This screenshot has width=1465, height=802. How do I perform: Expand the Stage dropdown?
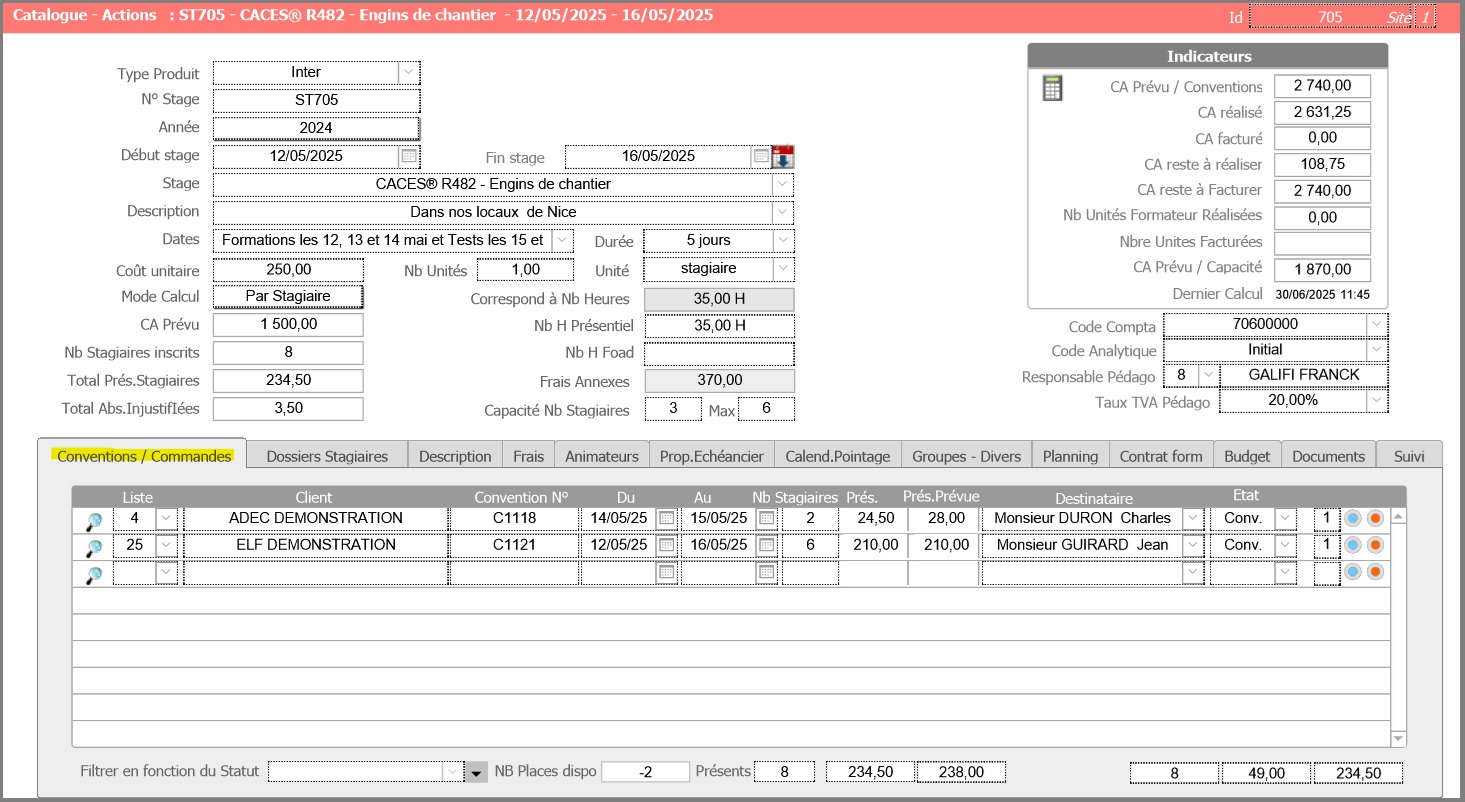click(x=782, y=184)
